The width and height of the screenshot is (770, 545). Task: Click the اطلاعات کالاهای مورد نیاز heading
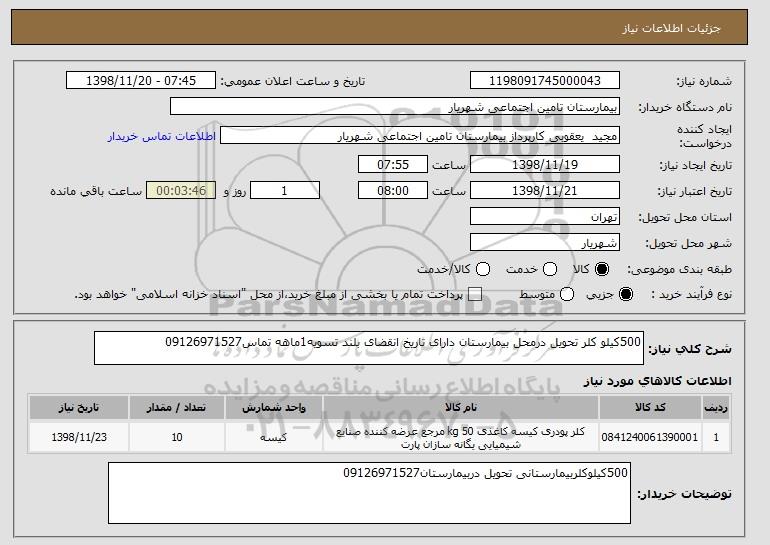(x=657, y=381)
